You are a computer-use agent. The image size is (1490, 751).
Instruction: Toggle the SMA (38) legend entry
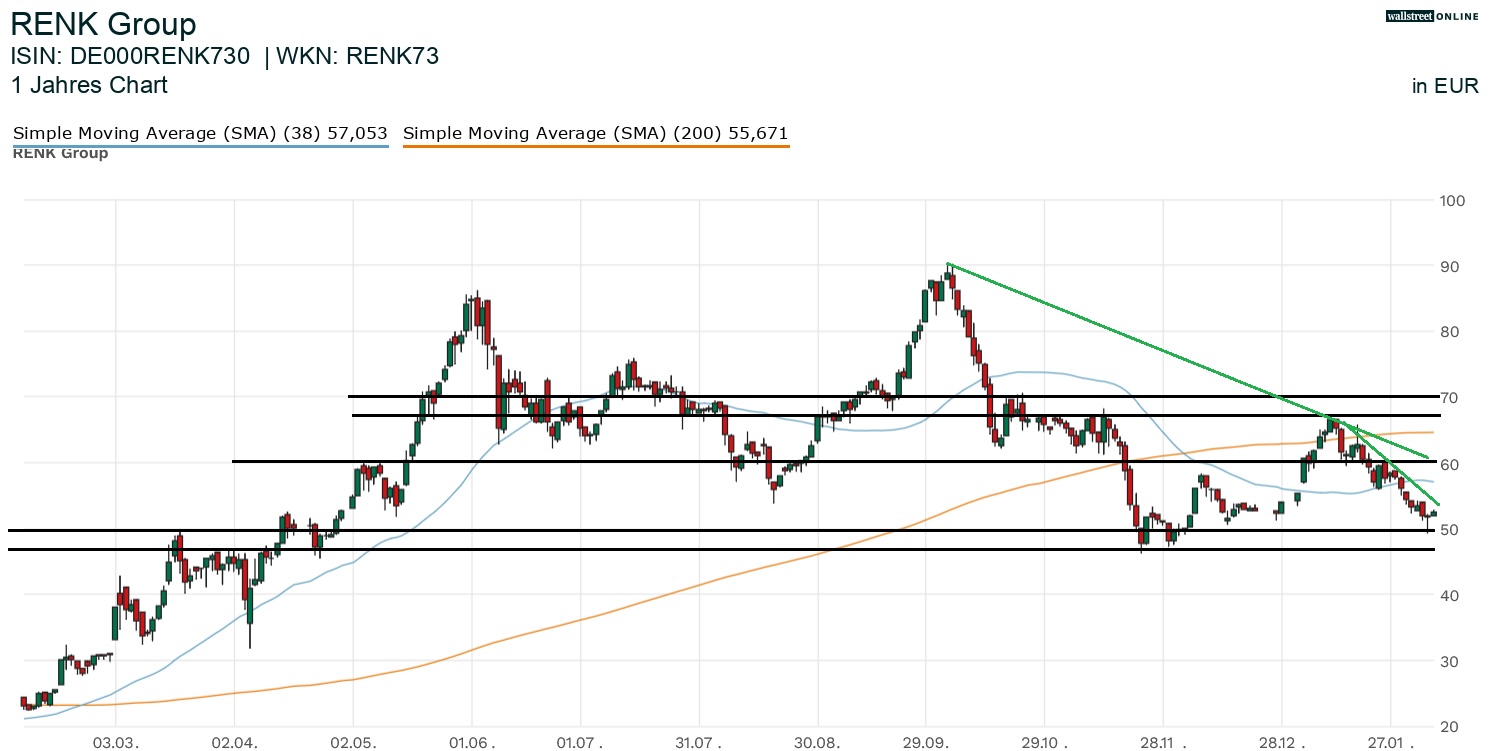pyautogui.click(x=199, y=133)
